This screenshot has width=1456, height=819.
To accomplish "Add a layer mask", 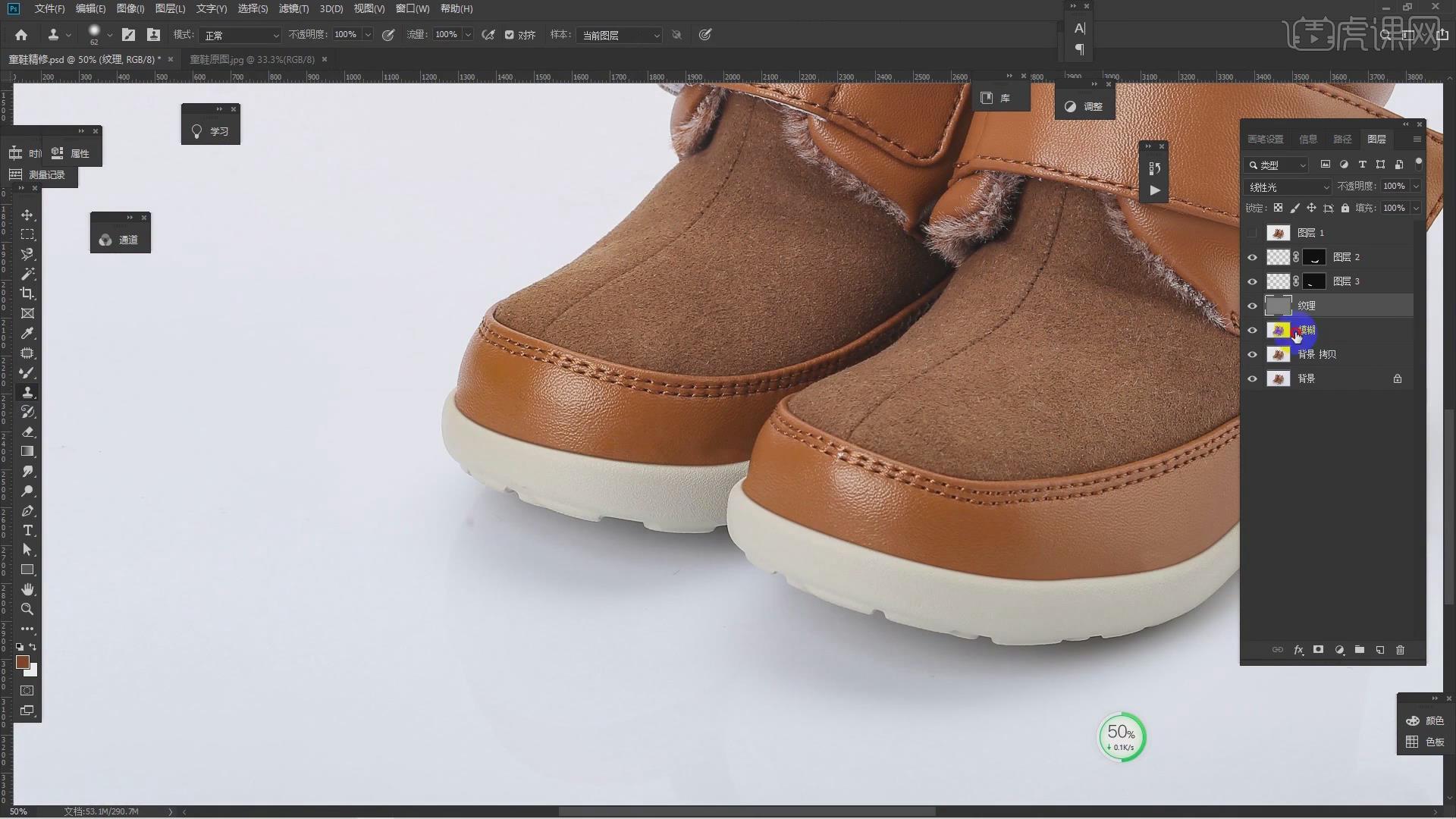I will coord(1319,650).
